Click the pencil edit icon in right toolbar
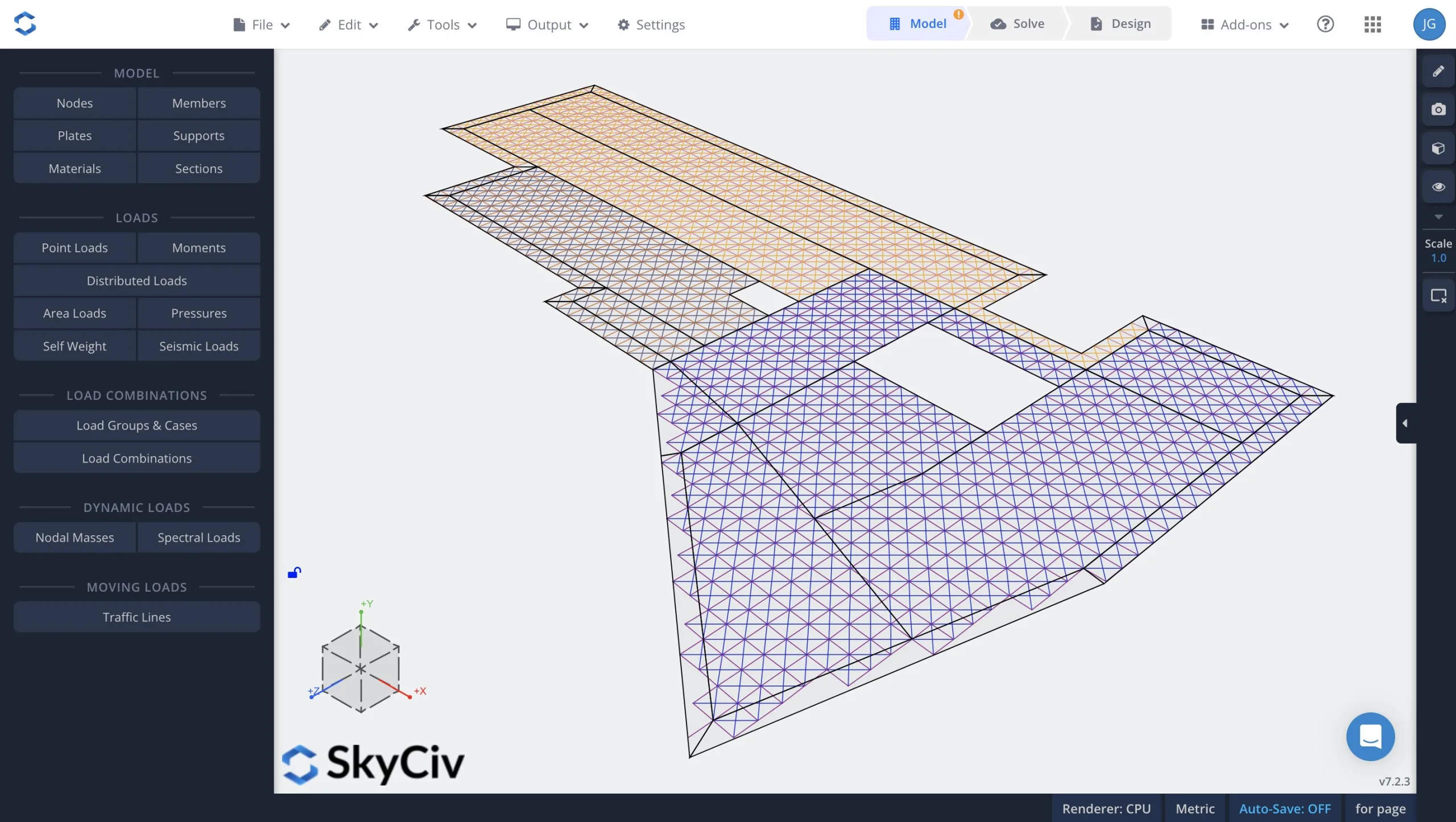The height and width of the screenshot is (822, 1456). 1438,72
